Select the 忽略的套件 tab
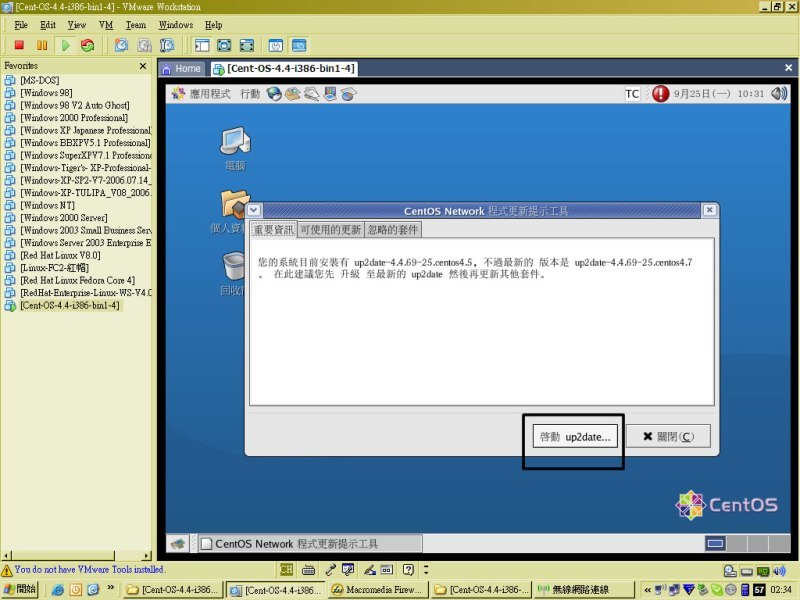Screen dimensions: 800x600 point(393,230)
